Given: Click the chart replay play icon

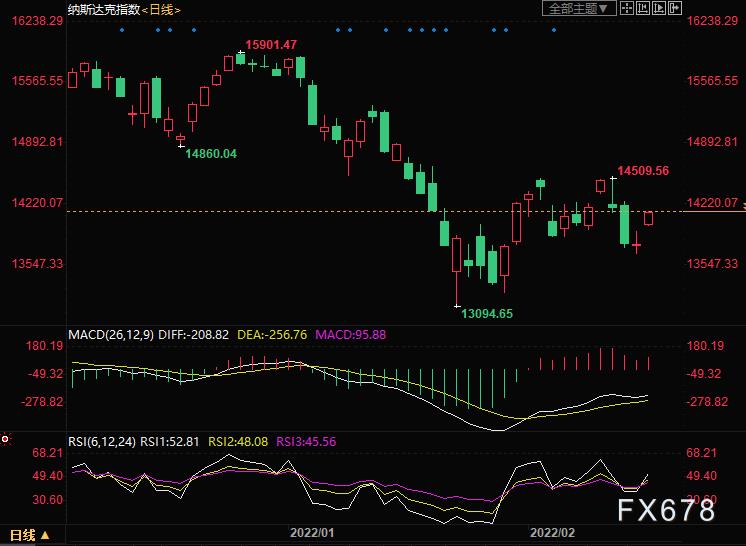Looking at the screenshot, I should point(659,8).
